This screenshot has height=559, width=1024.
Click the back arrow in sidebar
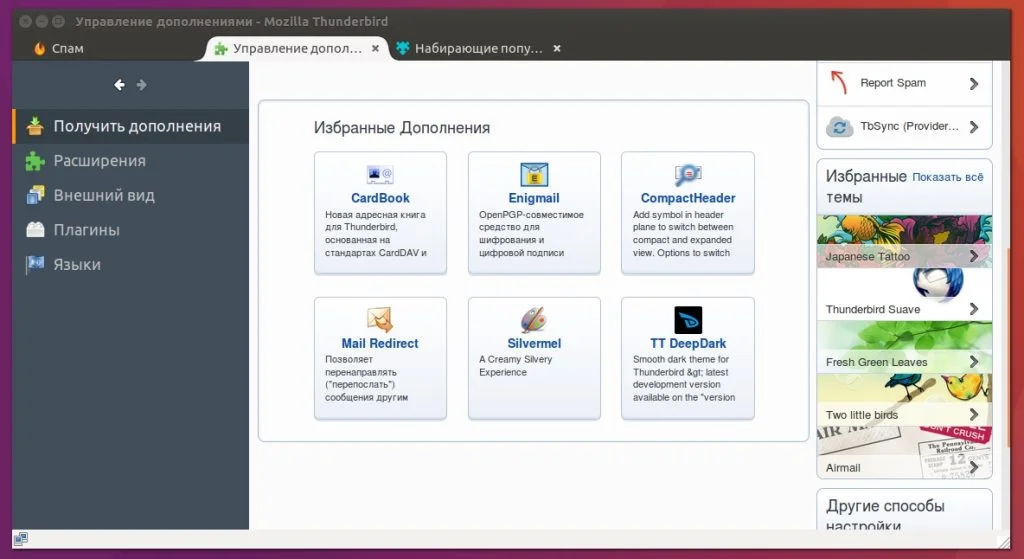pyautogui.click(x=119, y=85)
